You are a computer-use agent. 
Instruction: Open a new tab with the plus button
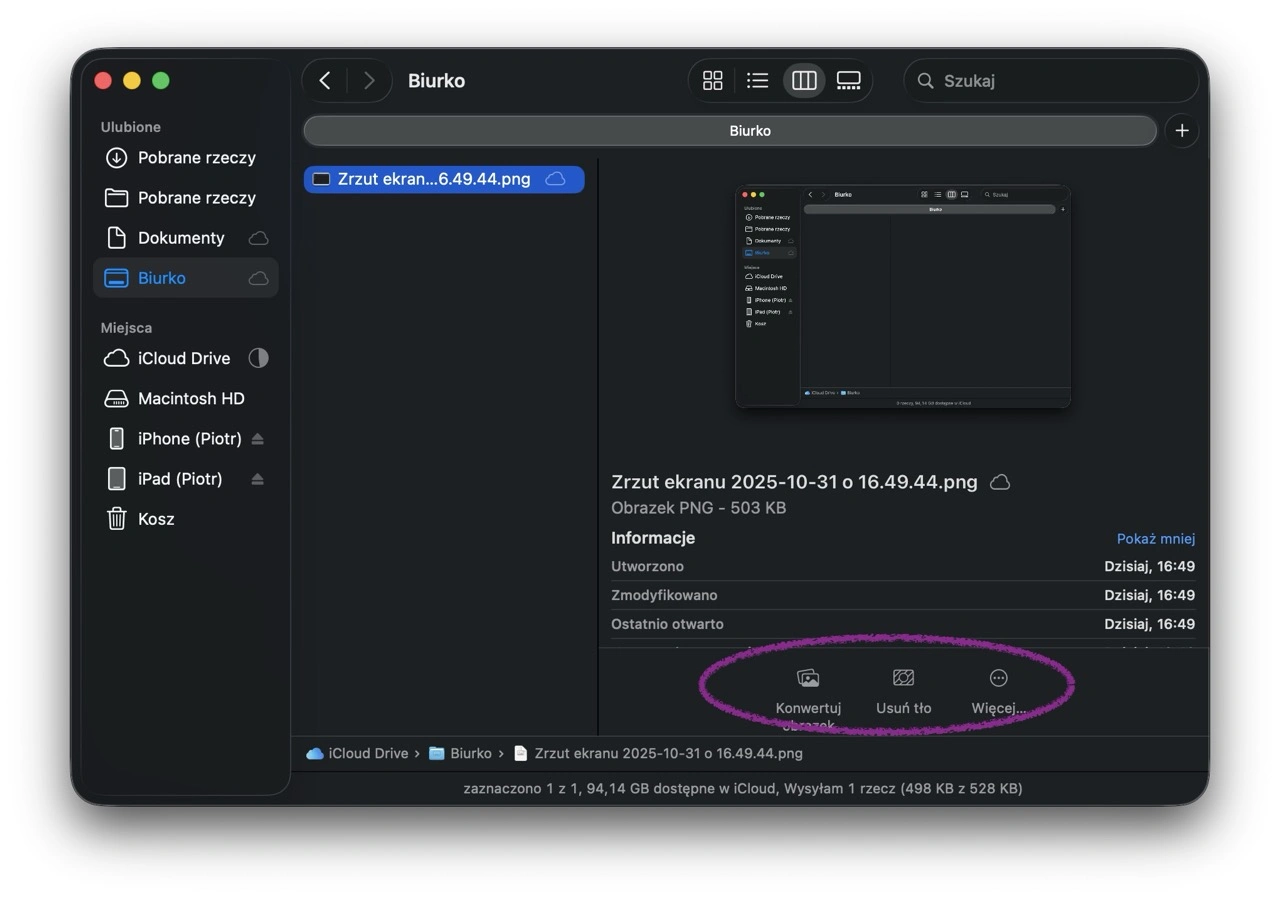coord(1181,130)
